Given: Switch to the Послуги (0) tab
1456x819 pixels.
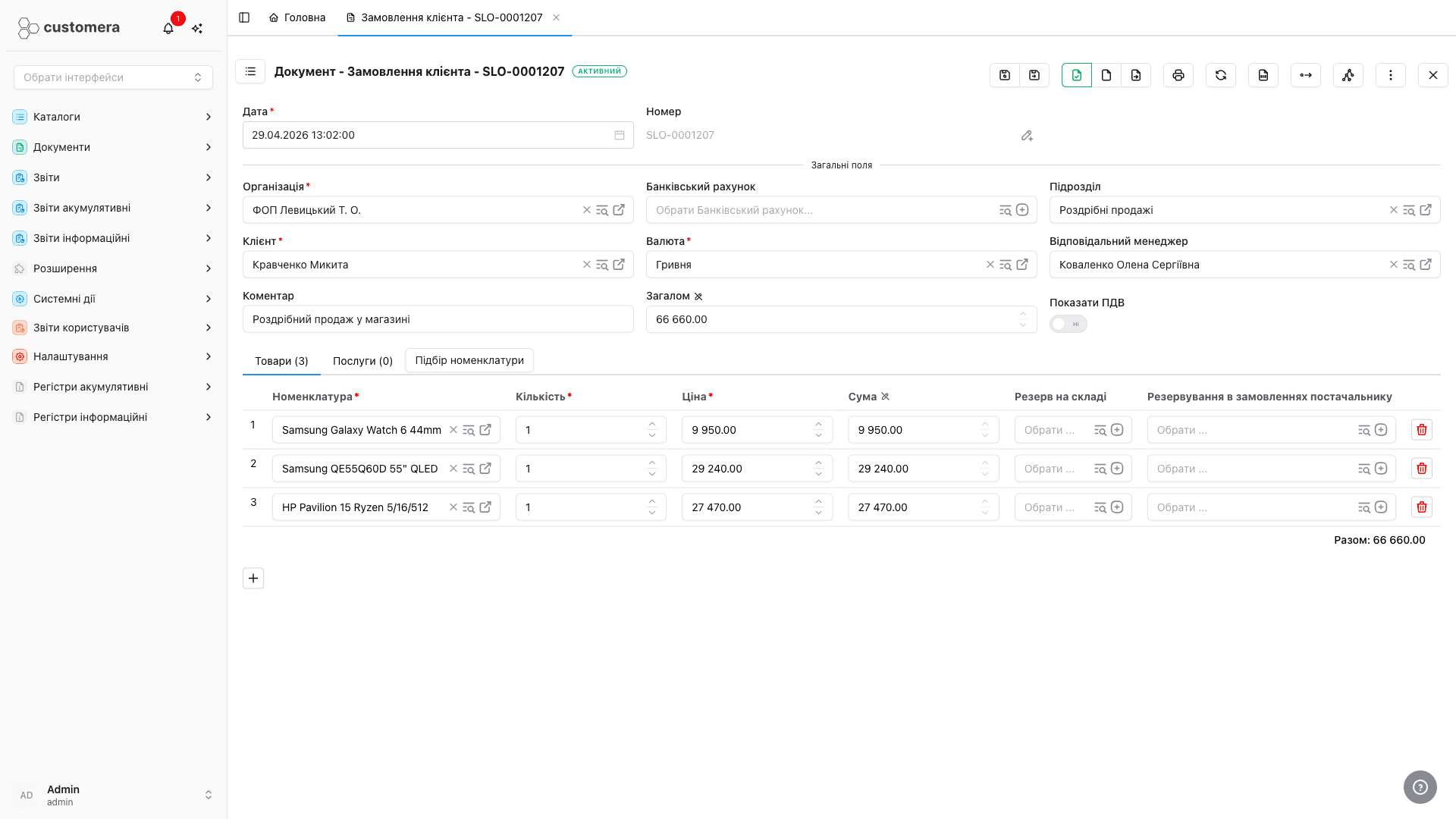Looking at the screenshot, I should click(362, 361).
